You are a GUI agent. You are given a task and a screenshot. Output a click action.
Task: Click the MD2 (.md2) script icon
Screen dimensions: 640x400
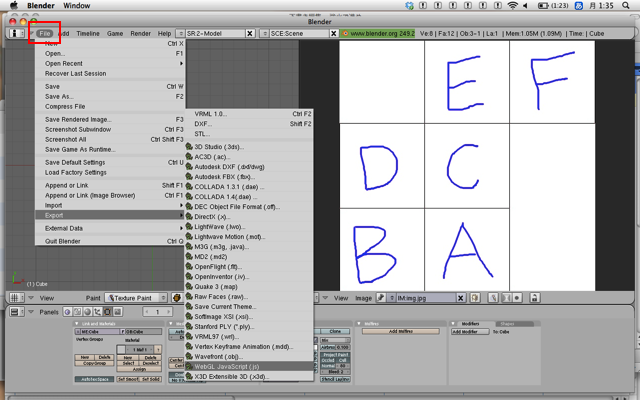coord(189,256)
